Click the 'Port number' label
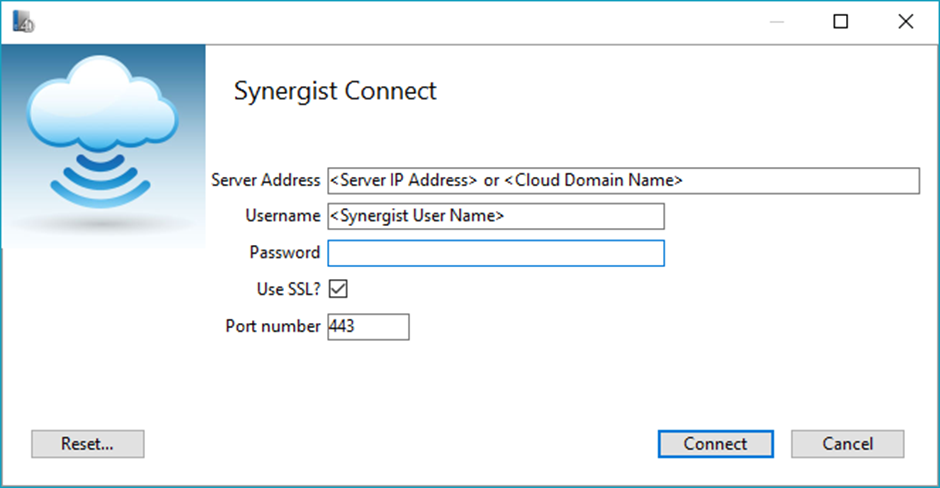 coord(273,327)
